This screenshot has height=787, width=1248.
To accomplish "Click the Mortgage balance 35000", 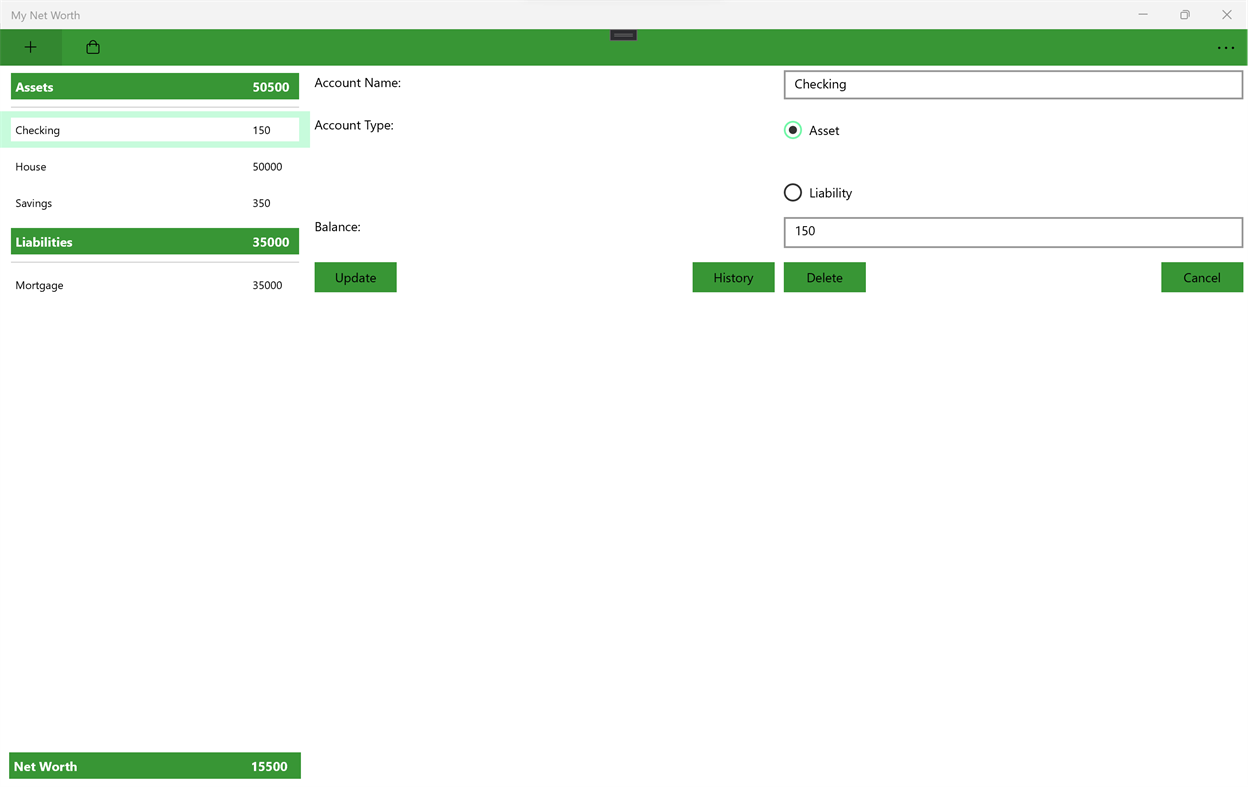I will coord(267,285).
